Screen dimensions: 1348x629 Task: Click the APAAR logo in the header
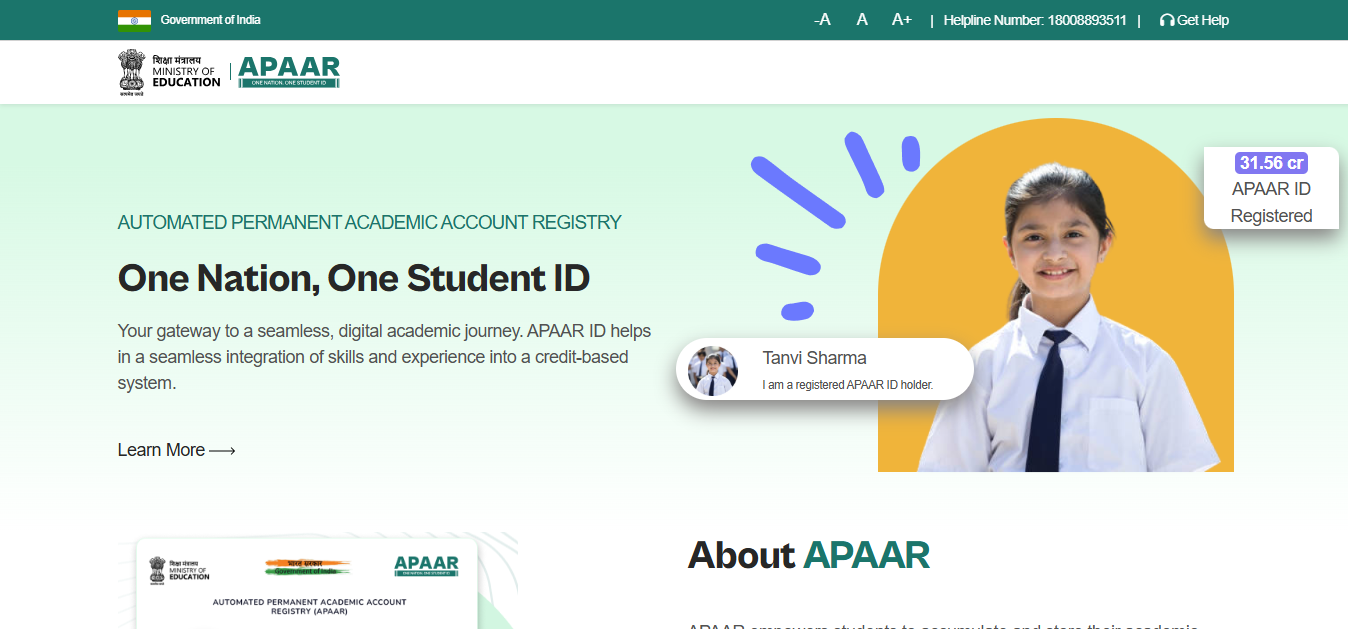tap(288, 71)
